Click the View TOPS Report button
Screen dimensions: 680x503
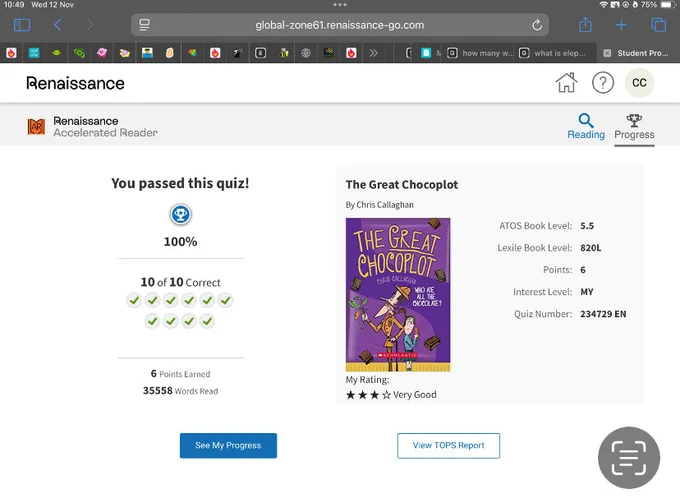[x=448, y=445]
